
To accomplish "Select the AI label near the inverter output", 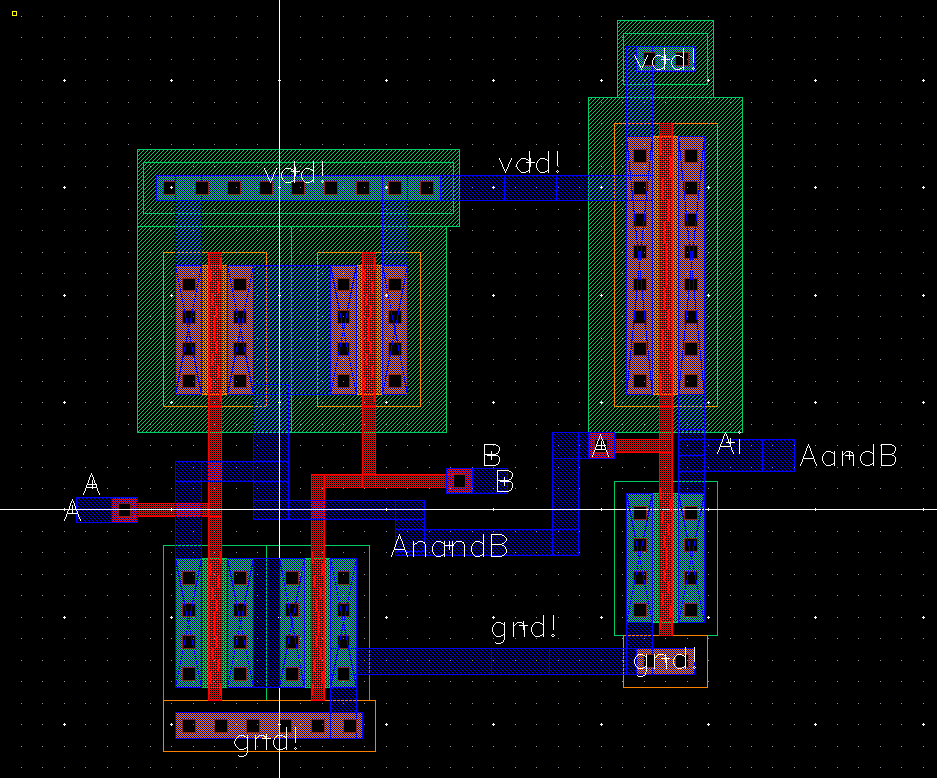I will coord(730,444).
